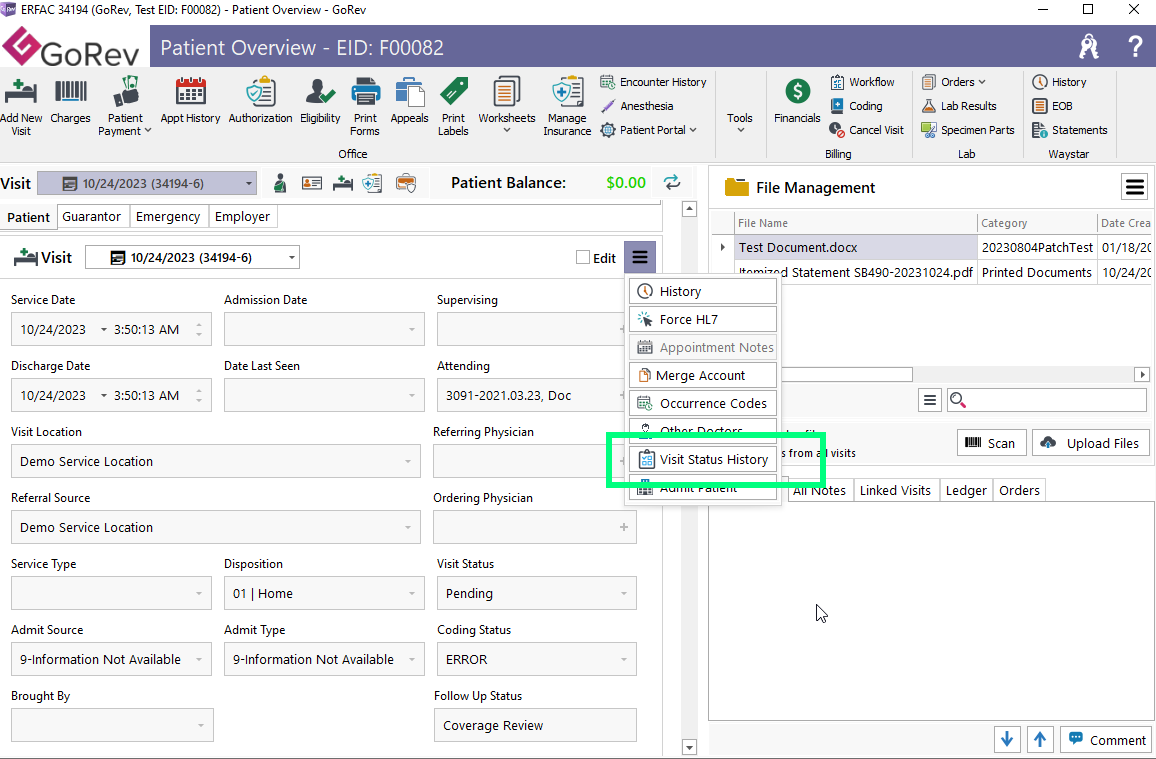
Task: Select Force HL7 menu item
Action: pos(703,319)
